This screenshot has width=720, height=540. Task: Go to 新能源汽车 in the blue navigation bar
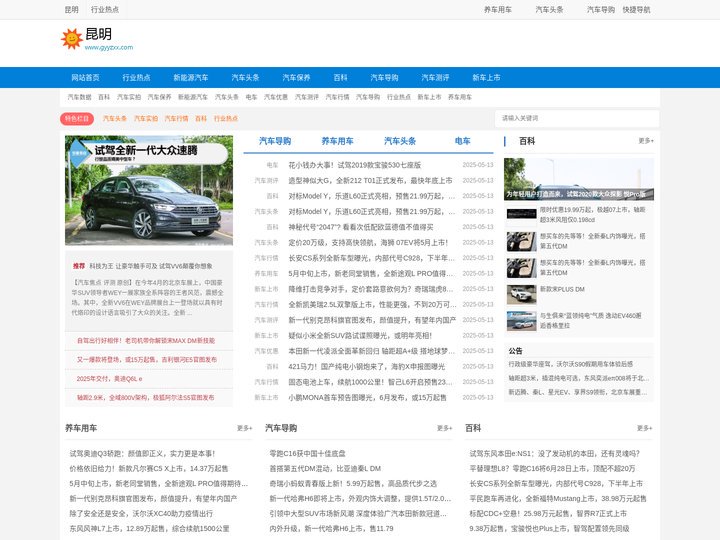(191, 78)
